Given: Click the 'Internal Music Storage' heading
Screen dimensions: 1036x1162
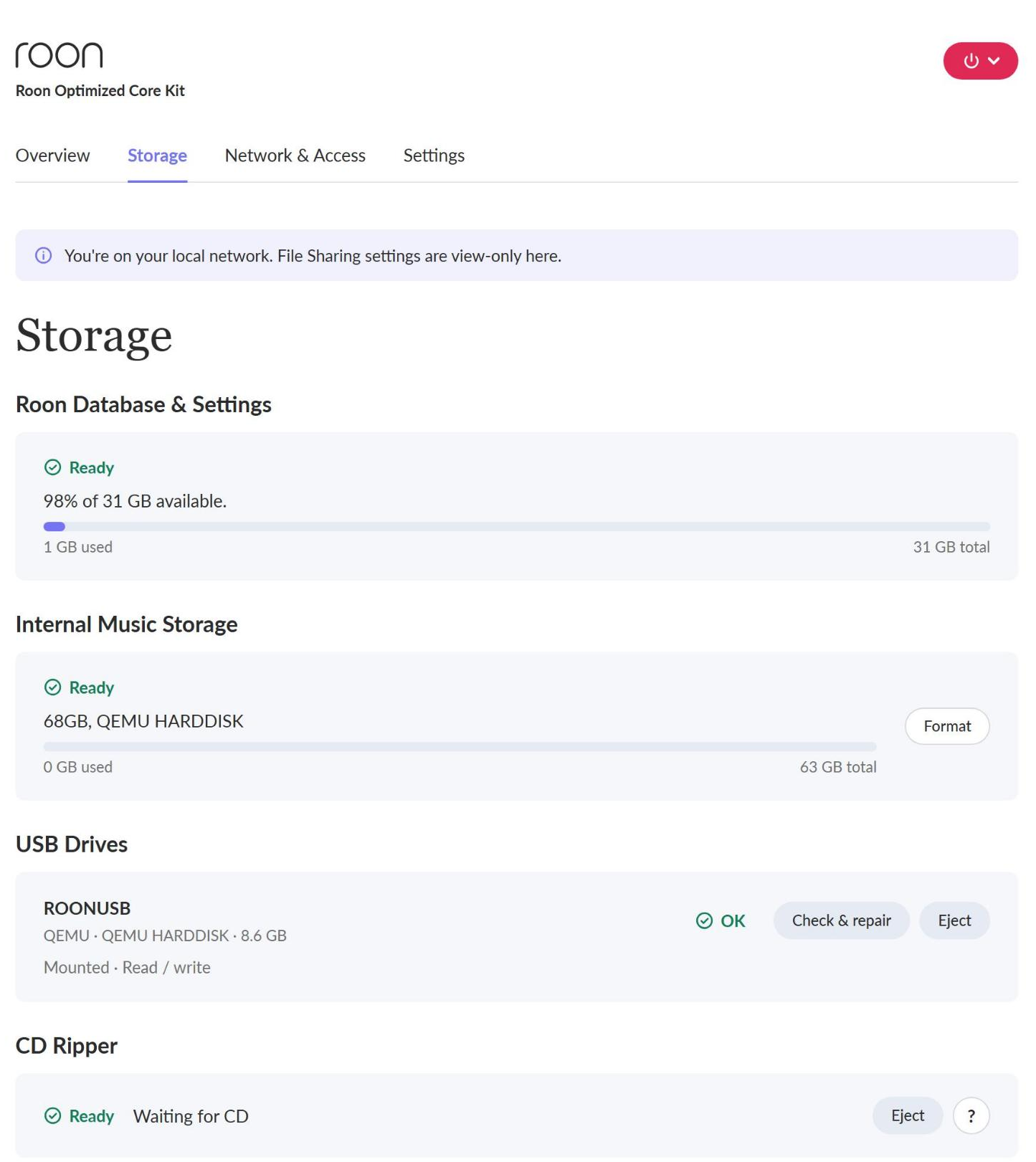Looking at the screenshot, I should tap(127, 625).
